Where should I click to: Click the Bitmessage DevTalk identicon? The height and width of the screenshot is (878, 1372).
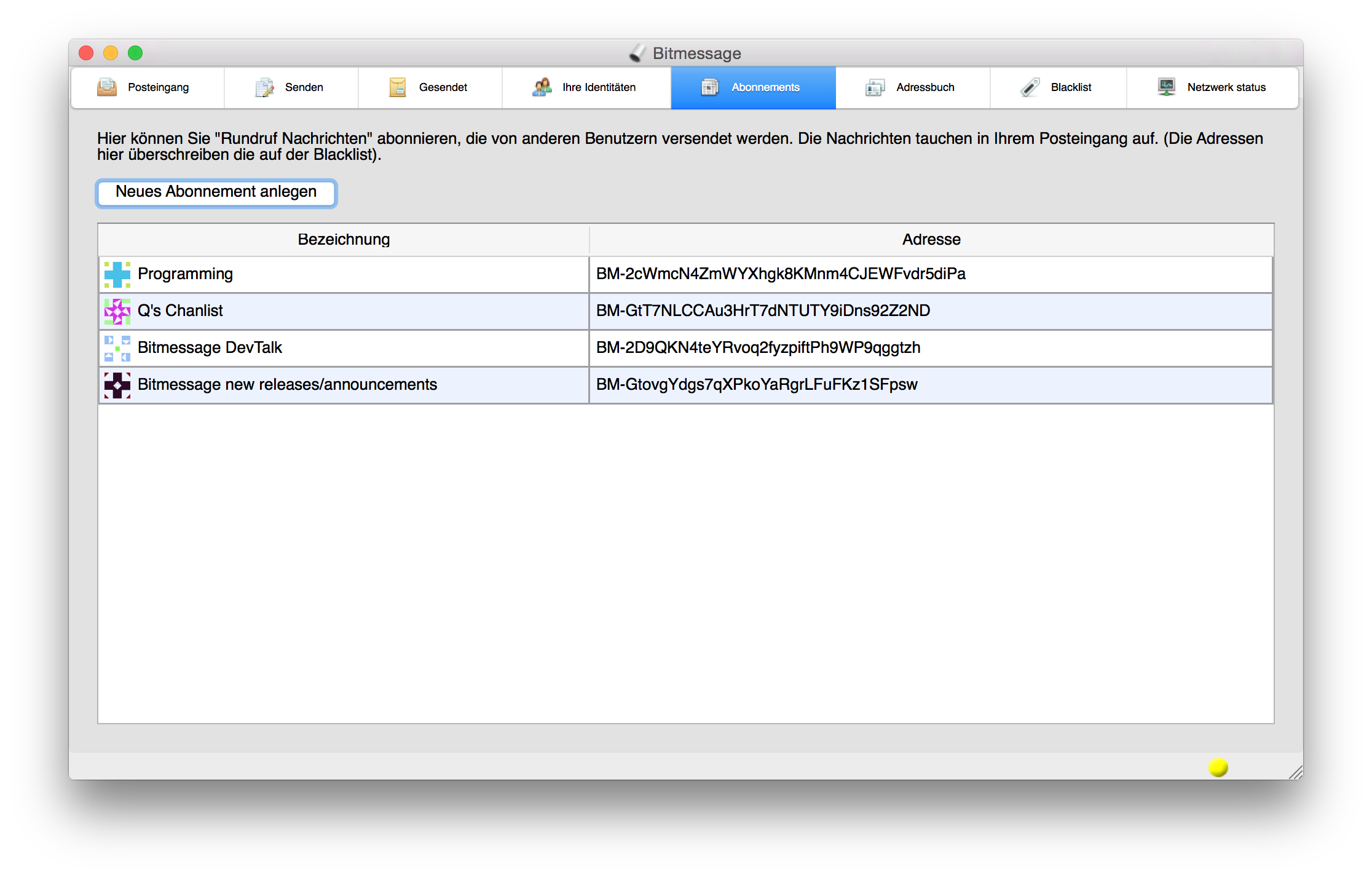117,348
